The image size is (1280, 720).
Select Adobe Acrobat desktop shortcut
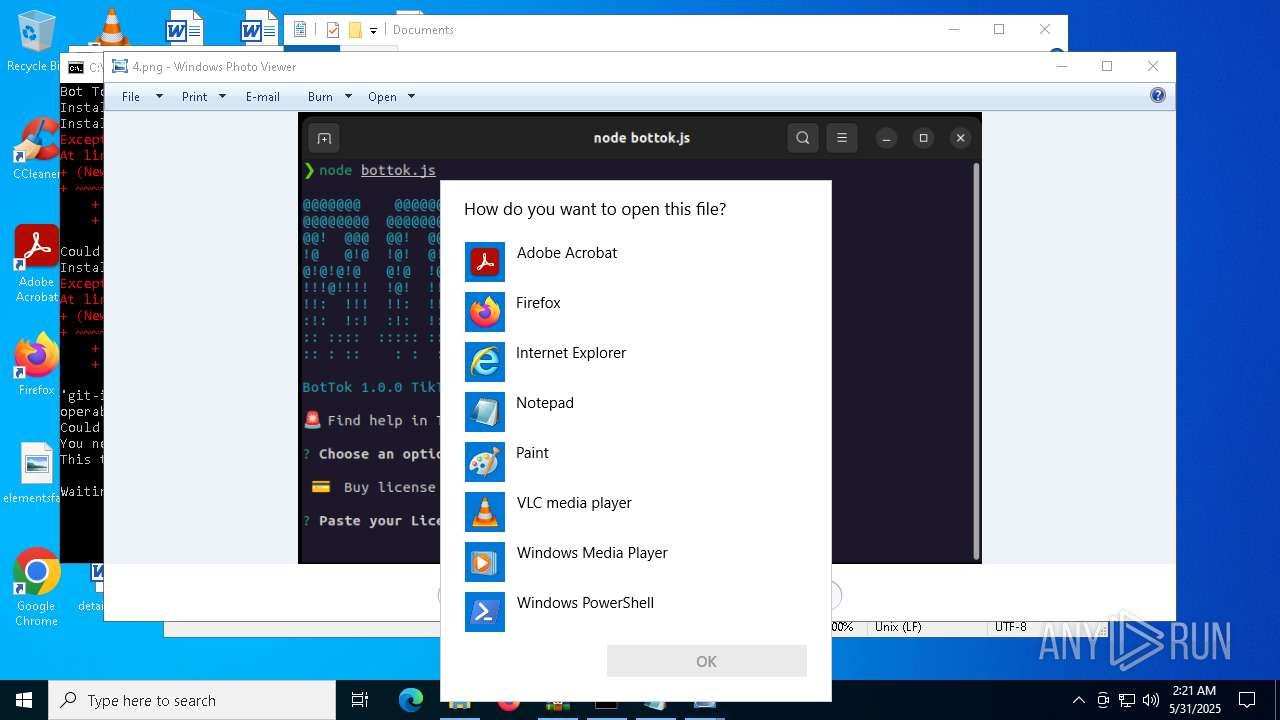[x=36, y=264]
